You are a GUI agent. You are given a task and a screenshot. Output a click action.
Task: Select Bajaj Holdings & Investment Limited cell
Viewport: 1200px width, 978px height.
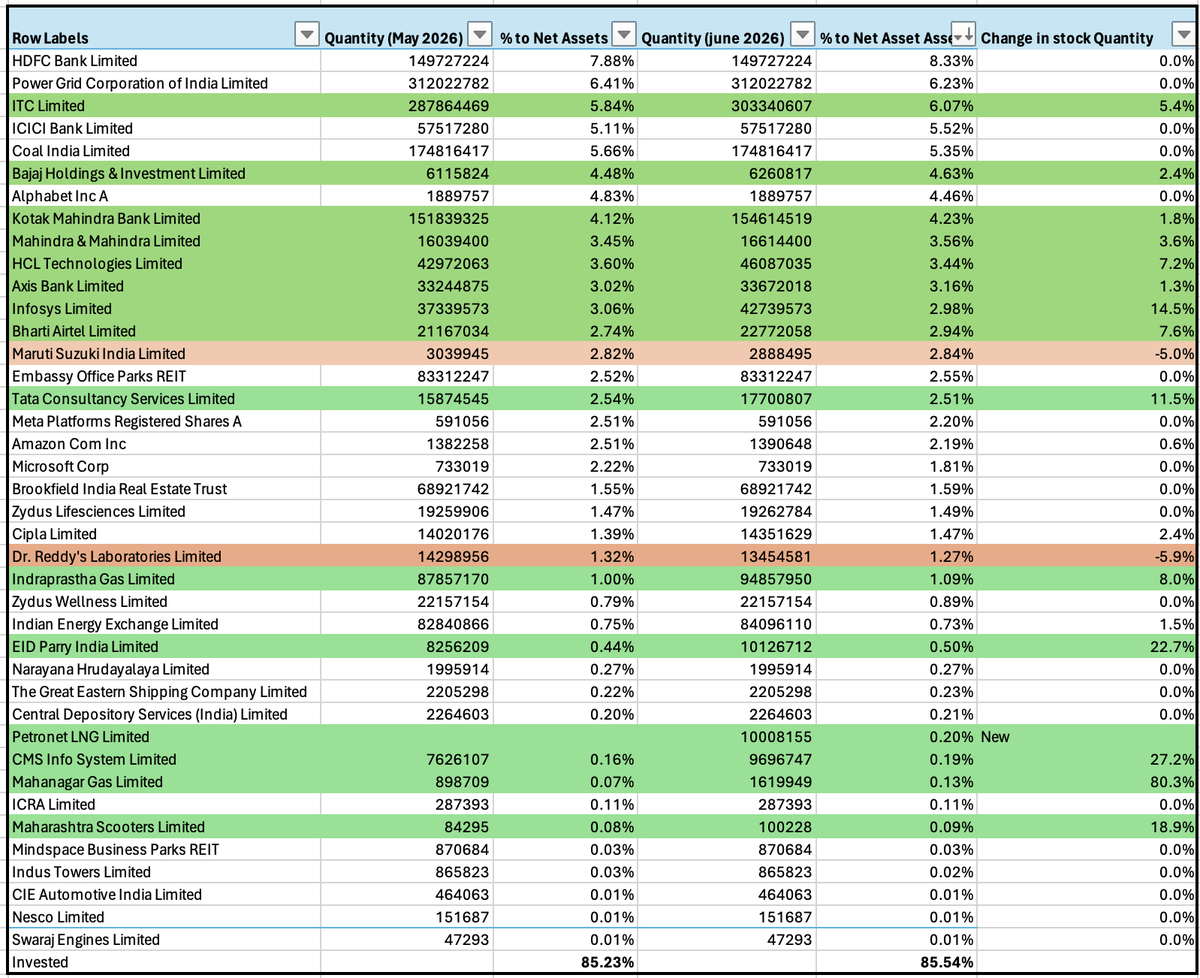tap(163, 173)
